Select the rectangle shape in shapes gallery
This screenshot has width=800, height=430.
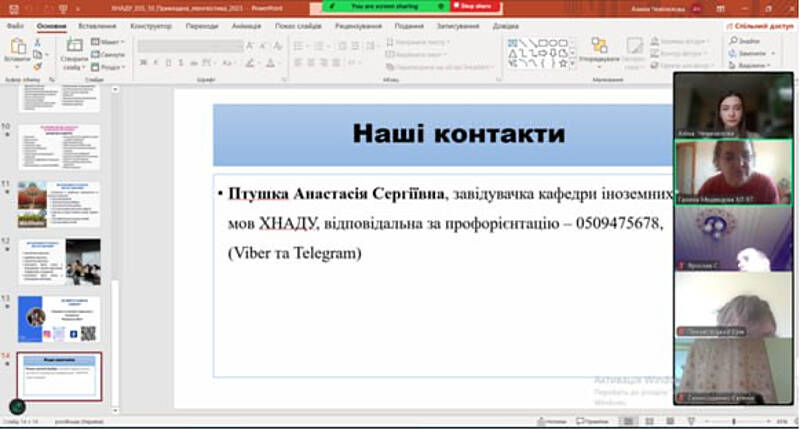(543, 43)
